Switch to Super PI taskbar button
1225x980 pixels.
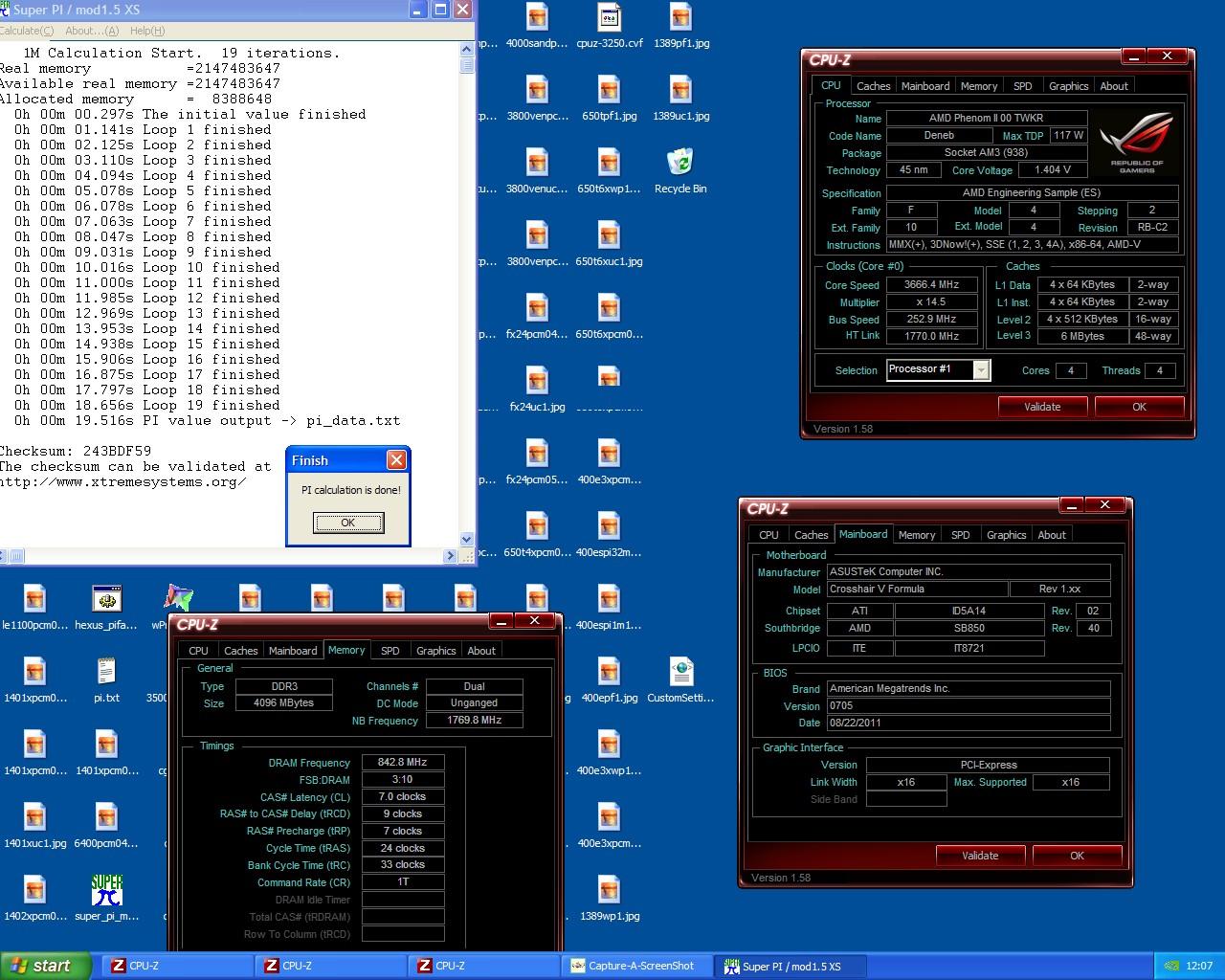791,966
